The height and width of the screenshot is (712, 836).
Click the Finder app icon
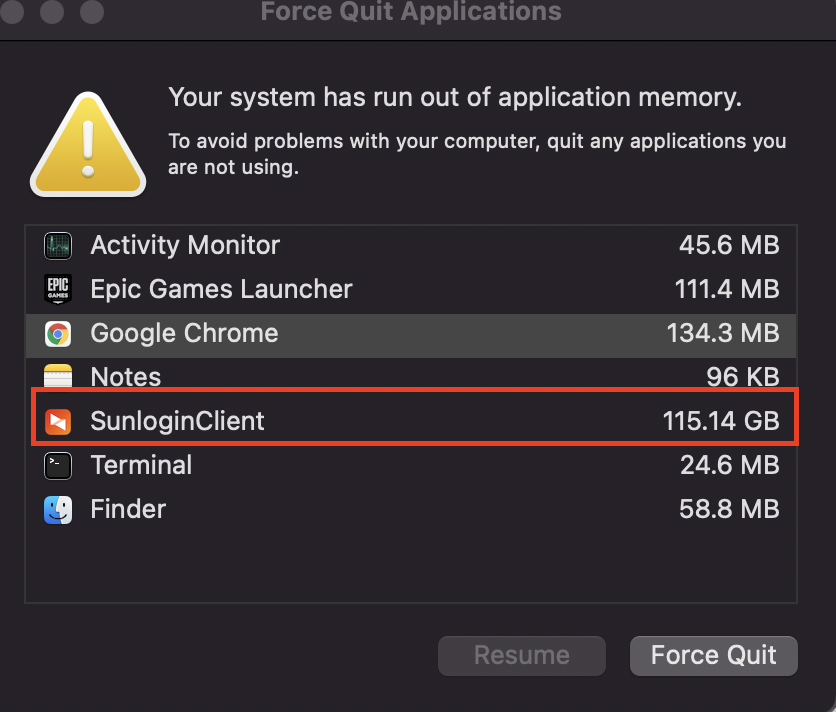pyautogui.click(x=58, y=509)
